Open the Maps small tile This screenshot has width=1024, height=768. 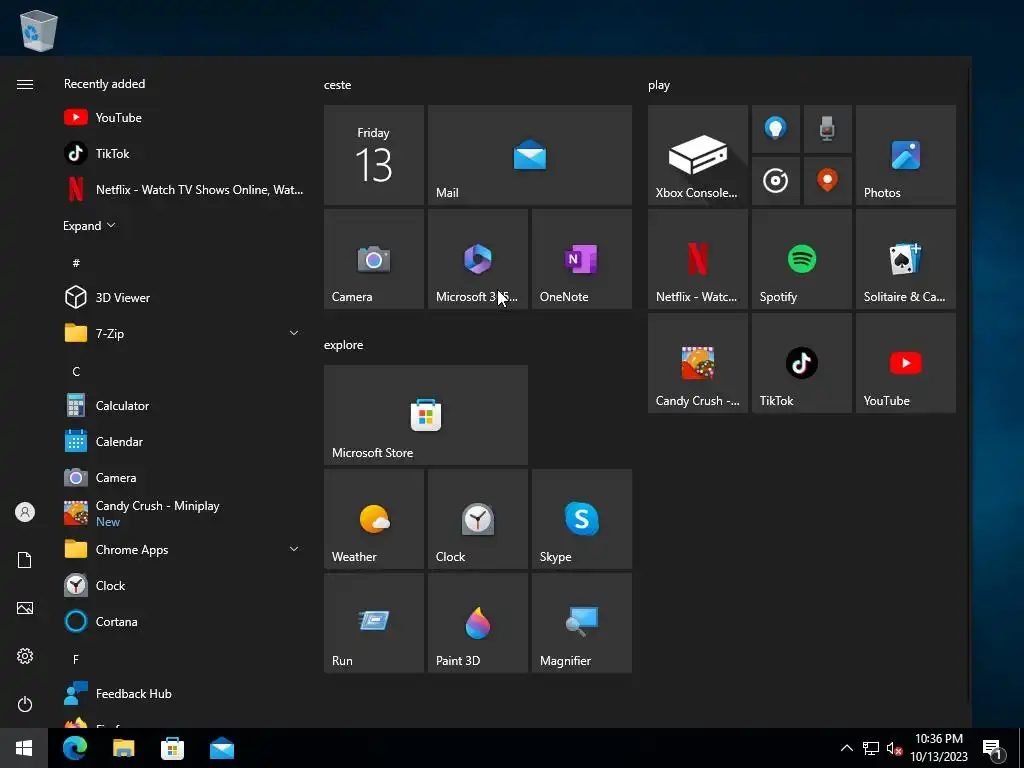click(x=827, y=181)
